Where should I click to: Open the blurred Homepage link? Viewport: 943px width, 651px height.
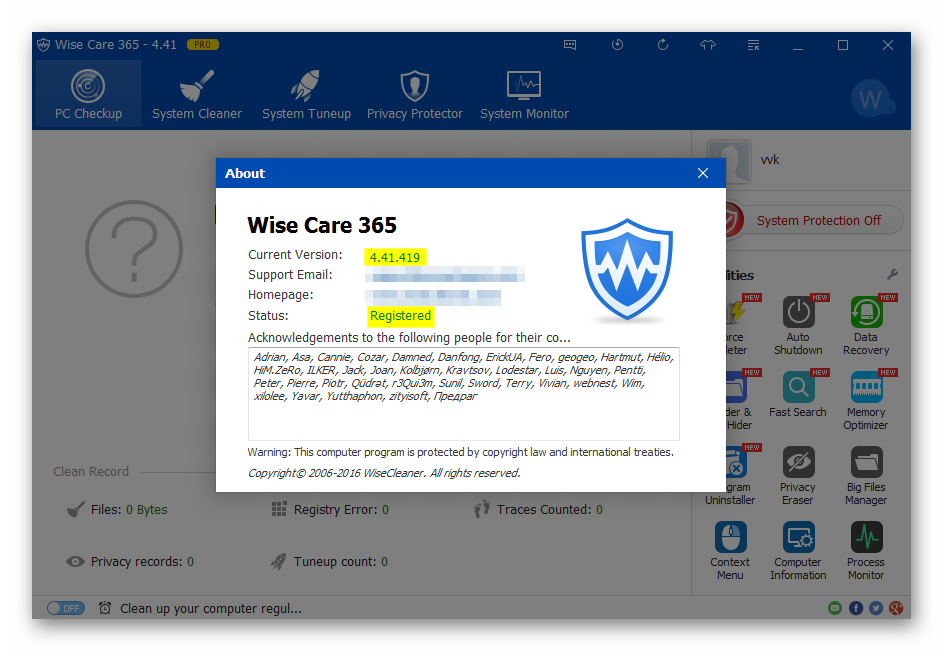(x=433, y=295)
